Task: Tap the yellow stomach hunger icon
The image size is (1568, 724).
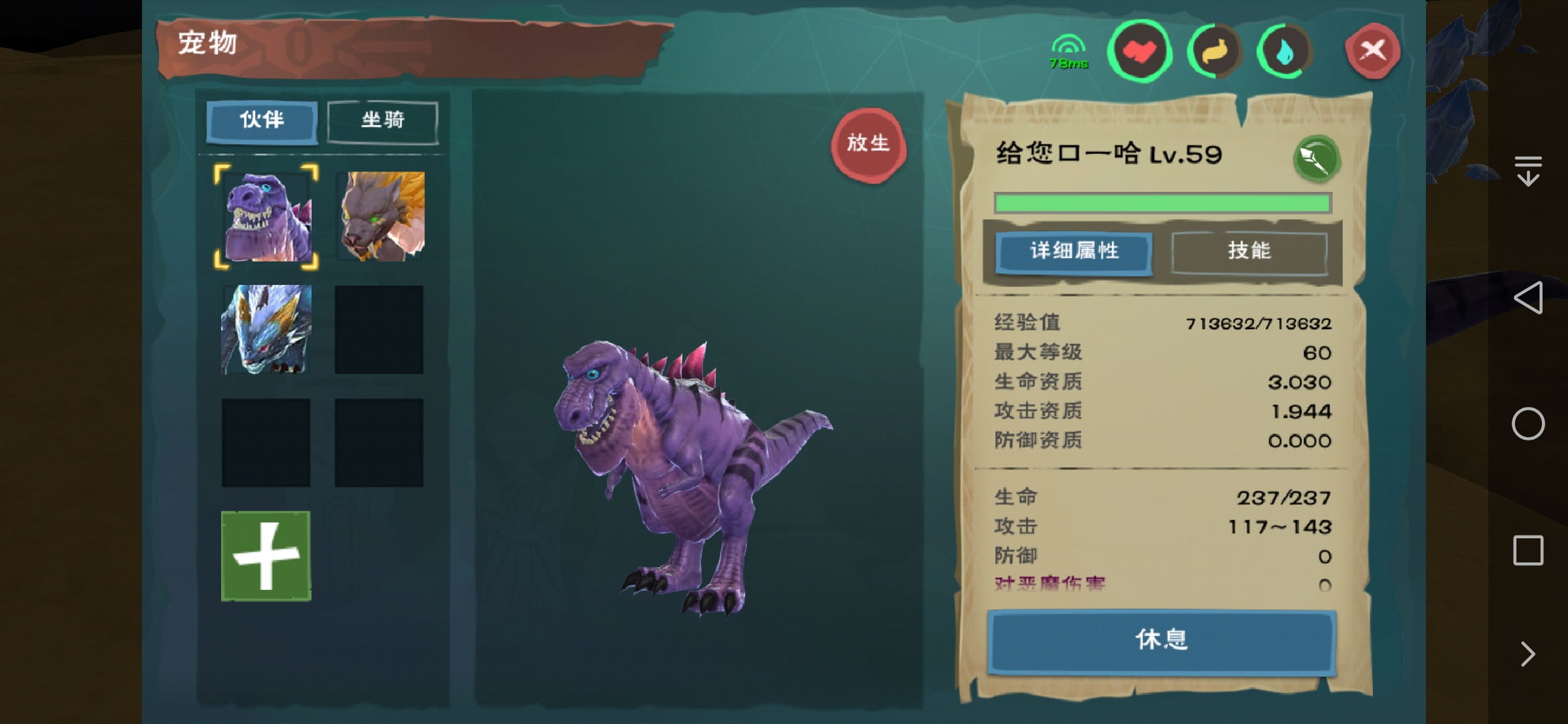Action: (1214, 52)
